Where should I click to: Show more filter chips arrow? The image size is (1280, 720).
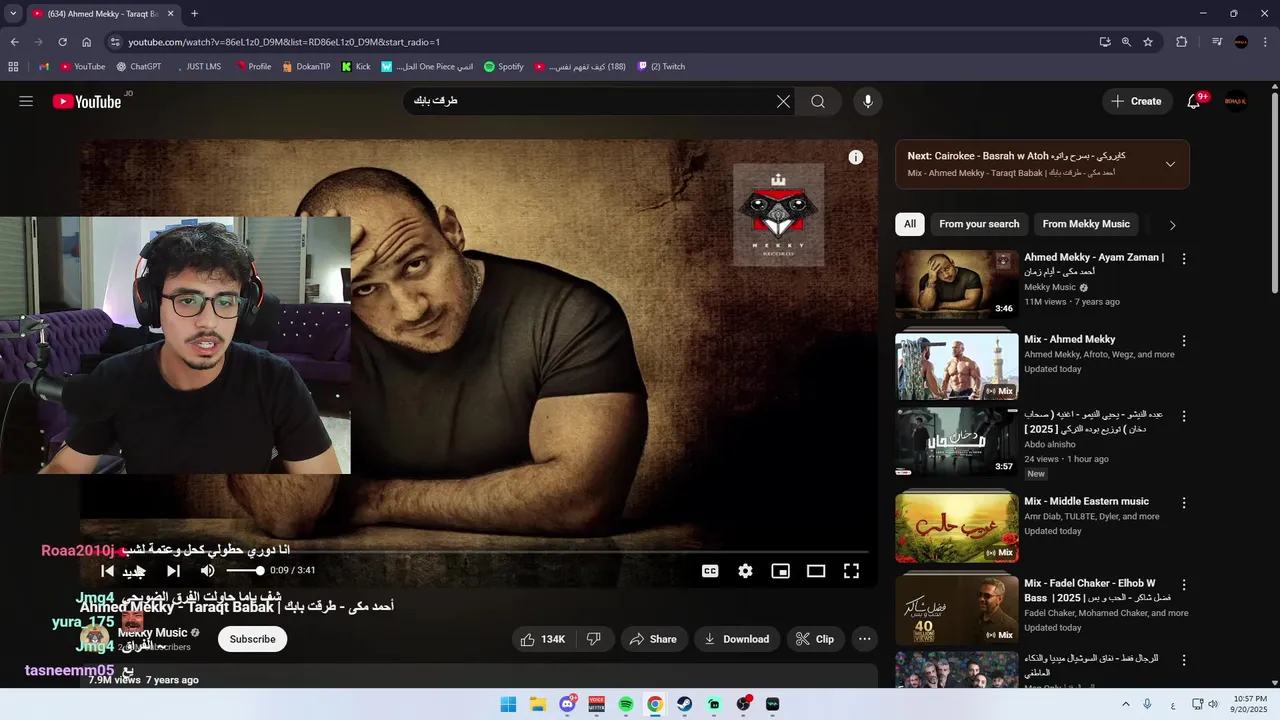pos(1172,225)
